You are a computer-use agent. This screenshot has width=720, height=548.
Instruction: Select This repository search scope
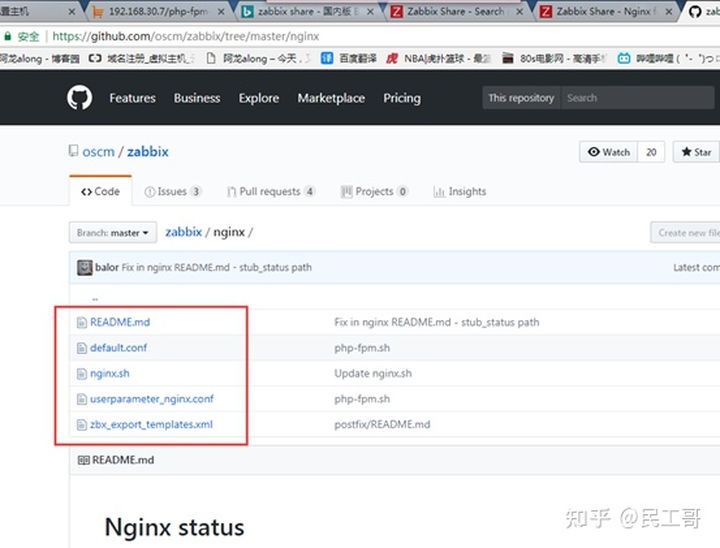tap(521, 98)
